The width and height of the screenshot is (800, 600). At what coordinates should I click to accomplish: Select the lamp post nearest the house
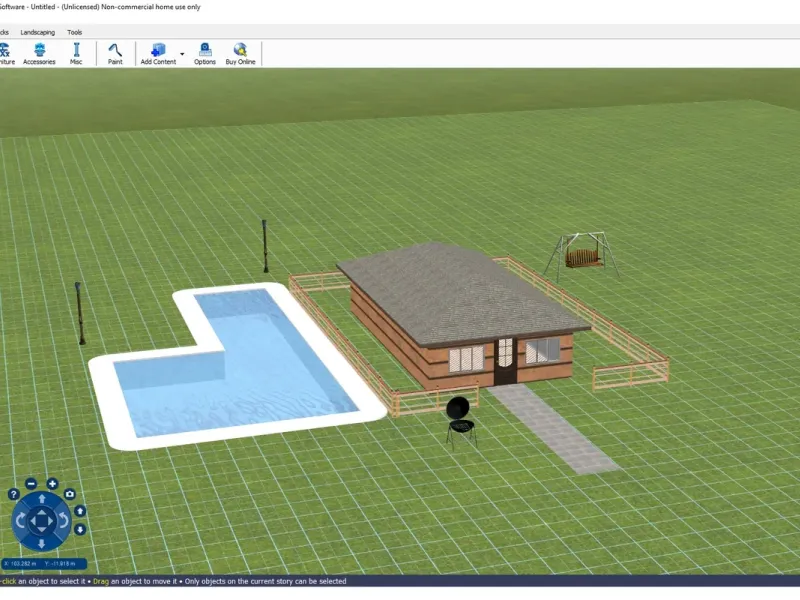coord(265,245)
